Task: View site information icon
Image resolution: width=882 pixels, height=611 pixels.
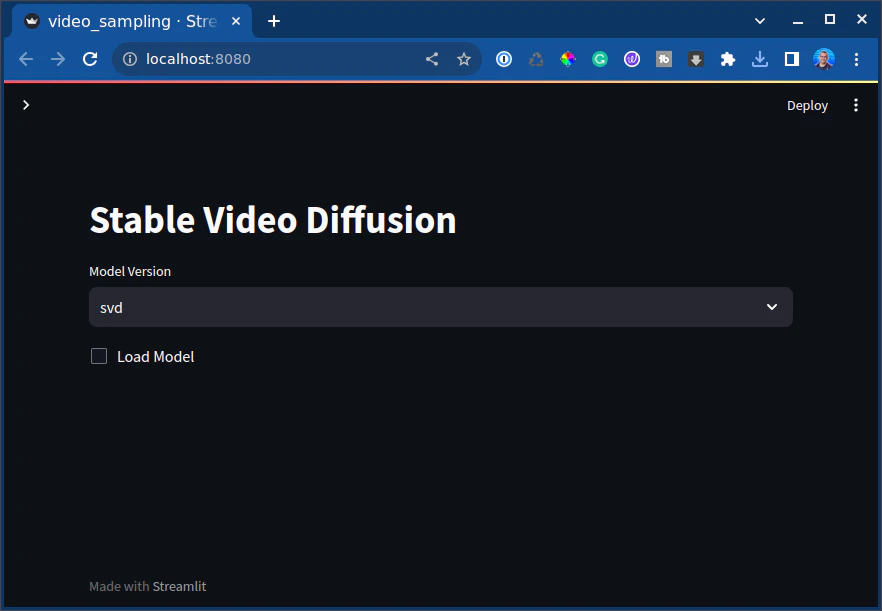Action: [130, 59]
